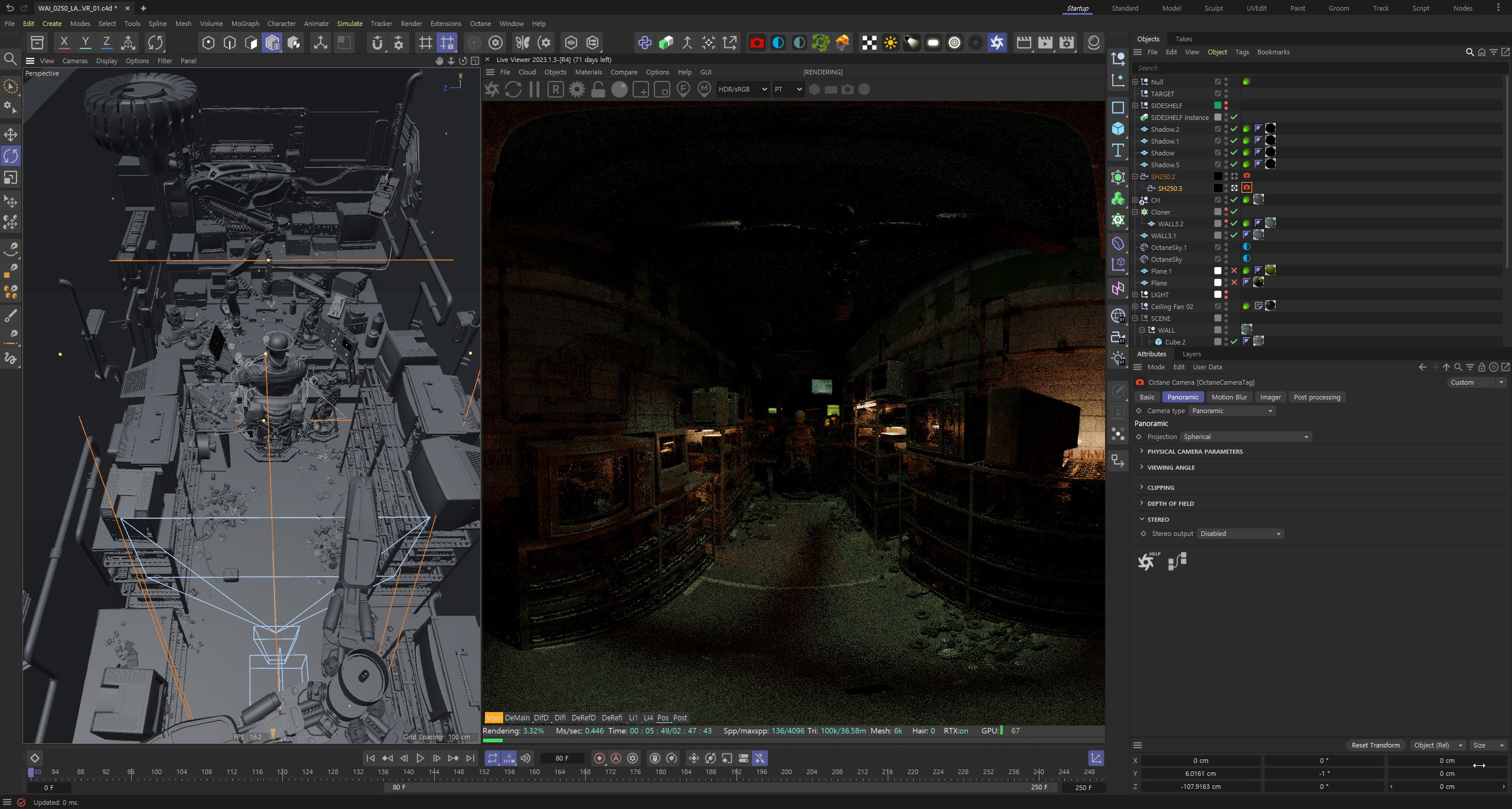Image resolution: width=1512 pixels, height=809 pixels.
Task: Click the Reset Transform button
Action: click(1376, 745)
